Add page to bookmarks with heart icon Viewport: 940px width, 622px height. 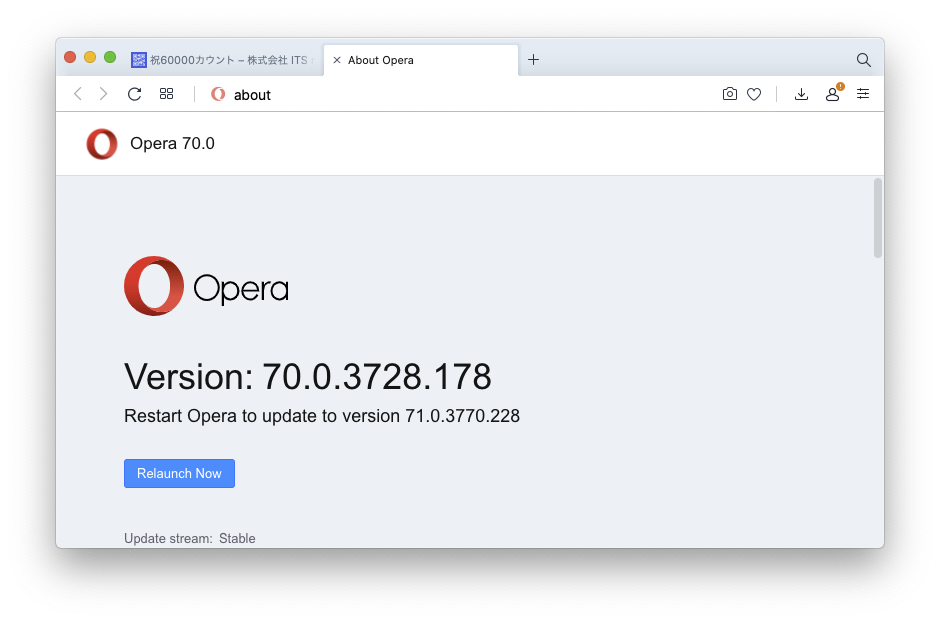coord(754,94)
